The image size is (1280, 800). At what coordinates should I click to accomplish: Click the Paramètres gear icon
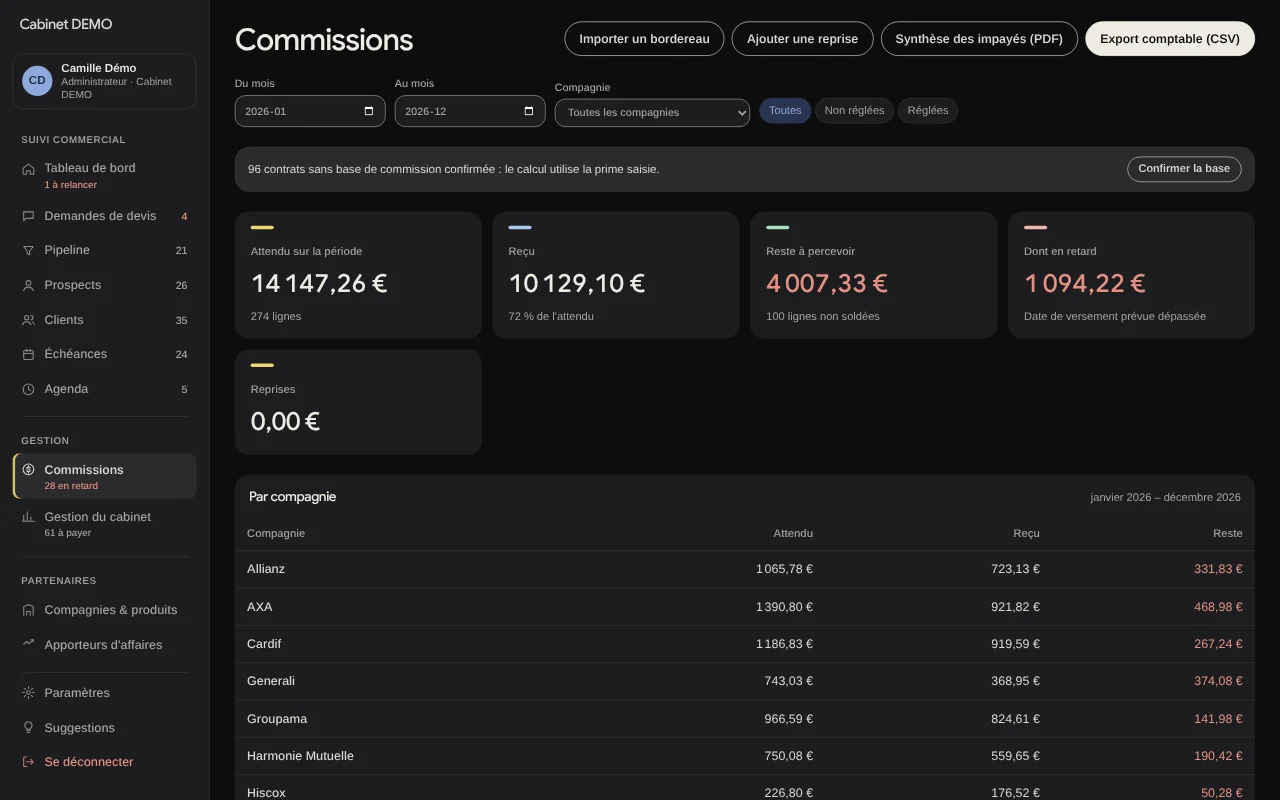click(x=28, y=693)
